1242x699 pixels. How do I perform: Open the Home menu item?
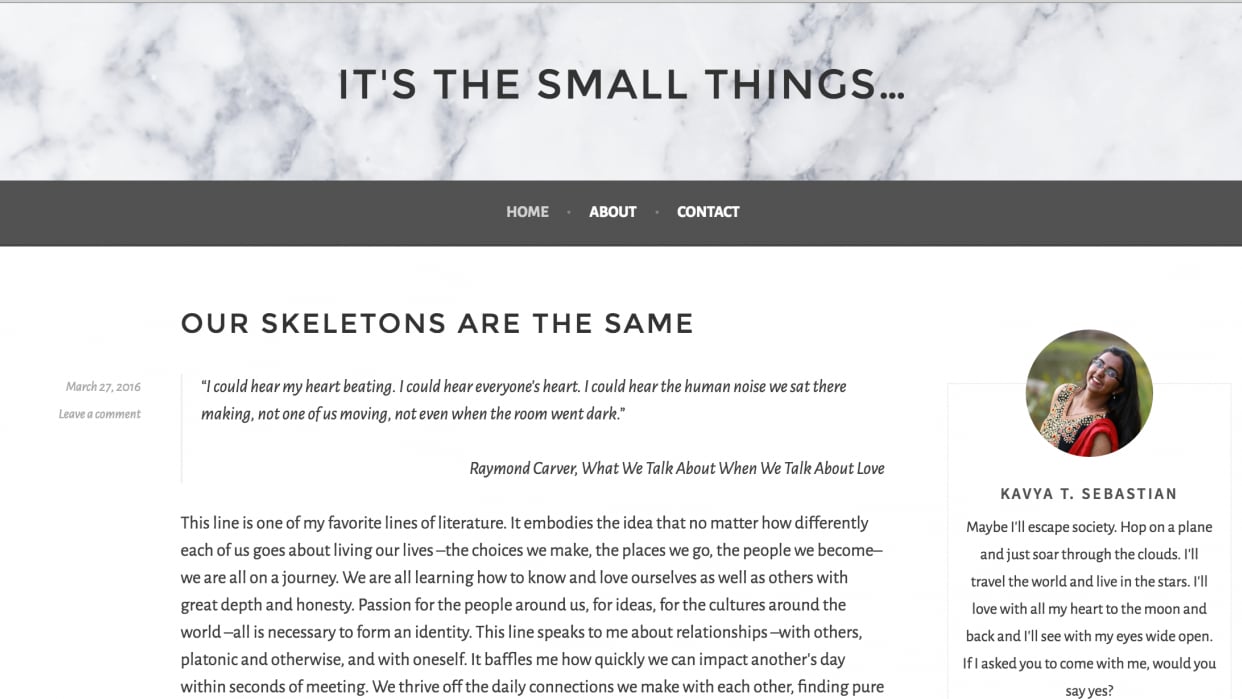[527, 212]
